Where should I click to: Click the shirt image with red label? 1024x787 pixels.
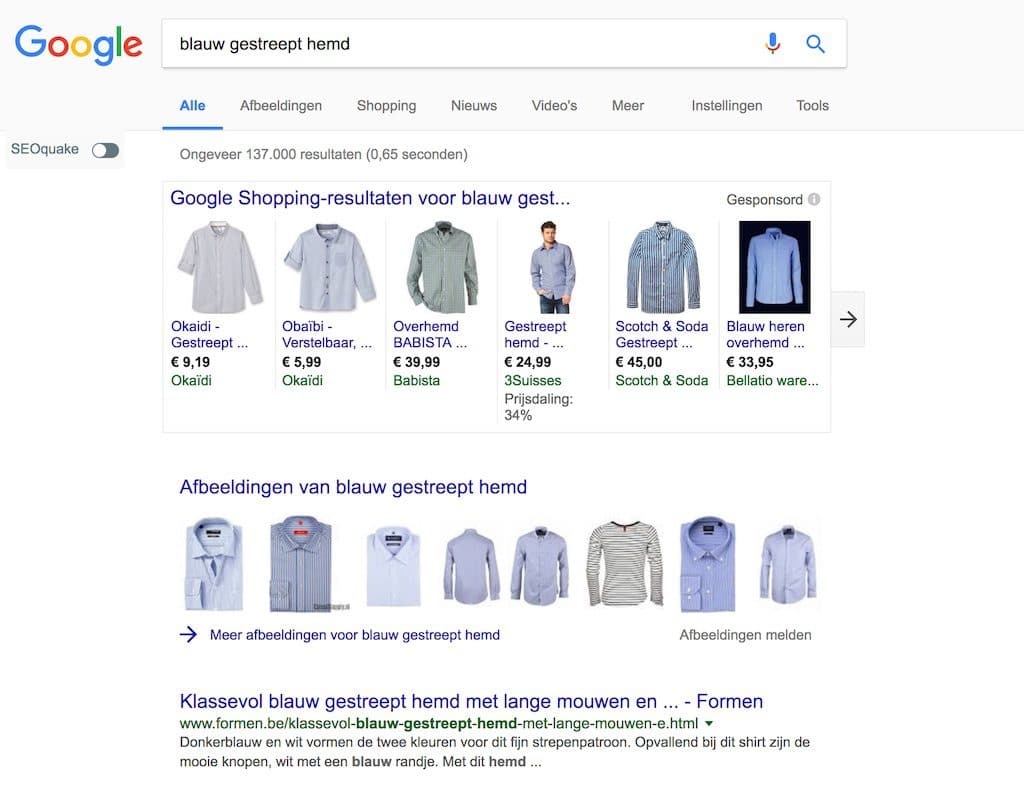coord(301,564)
